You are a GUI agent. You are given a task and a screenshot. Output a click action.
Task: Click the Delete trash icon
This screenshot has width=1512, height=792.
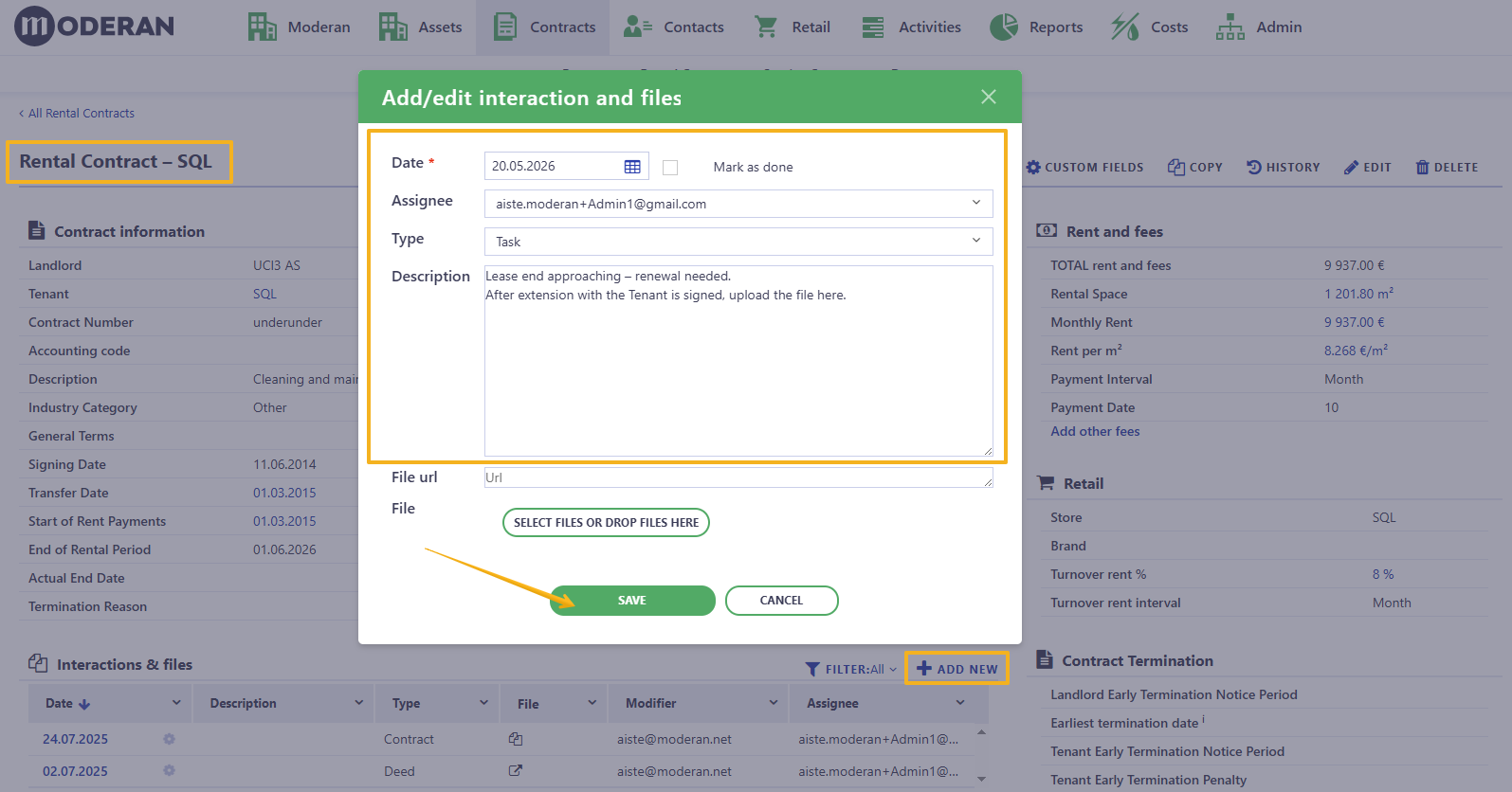pyautogui.click(x=1422, y=167)
